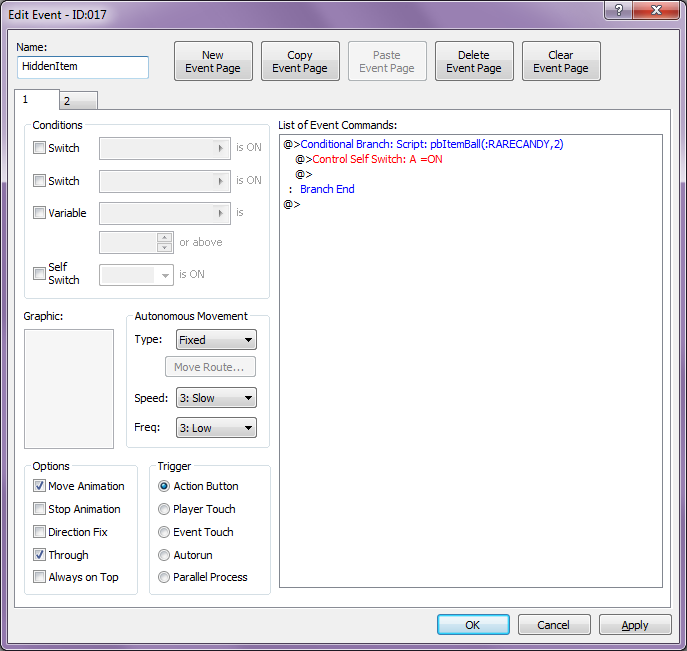
Task: Cancel the event editing dialog
Action: pos(554,625)
